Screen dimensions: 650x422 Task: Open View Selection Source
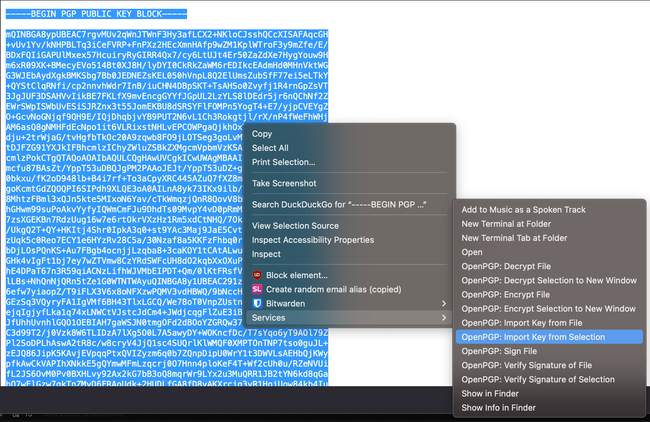click(295, 226)
